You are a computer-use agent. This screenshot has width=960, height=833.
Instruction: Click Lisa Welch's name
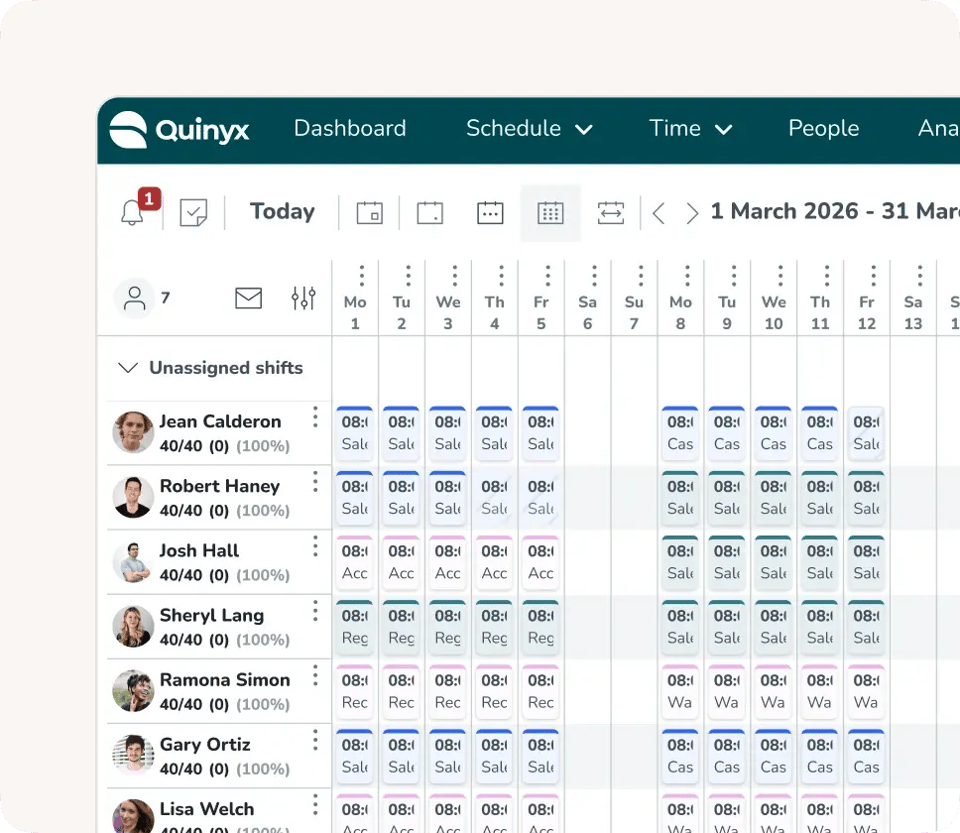[207, 809]
